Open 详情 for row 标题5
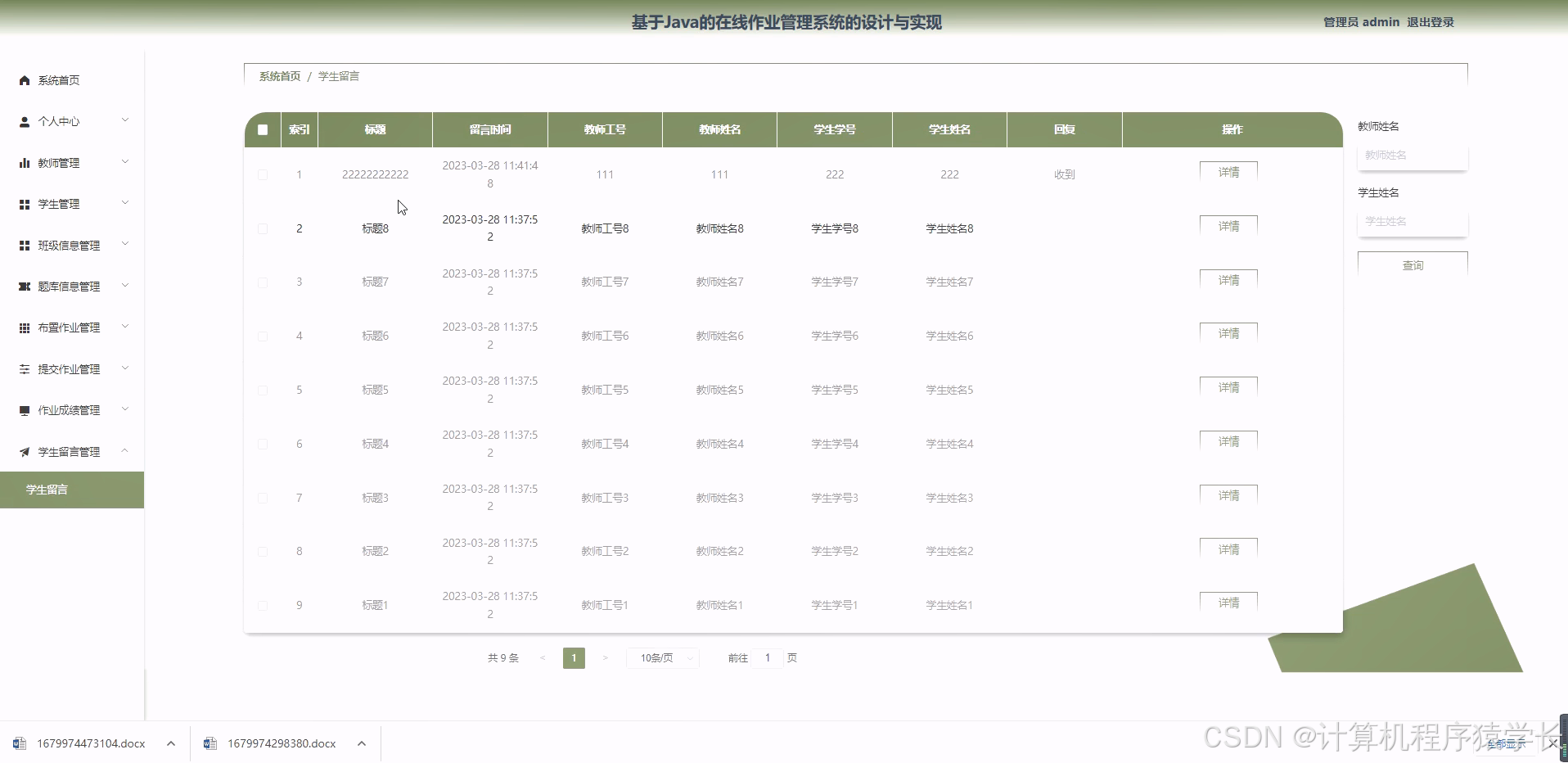Image resolution: width=1568 pixels, height=763 pixels. pyautogui.click(x=1228, y=387)
